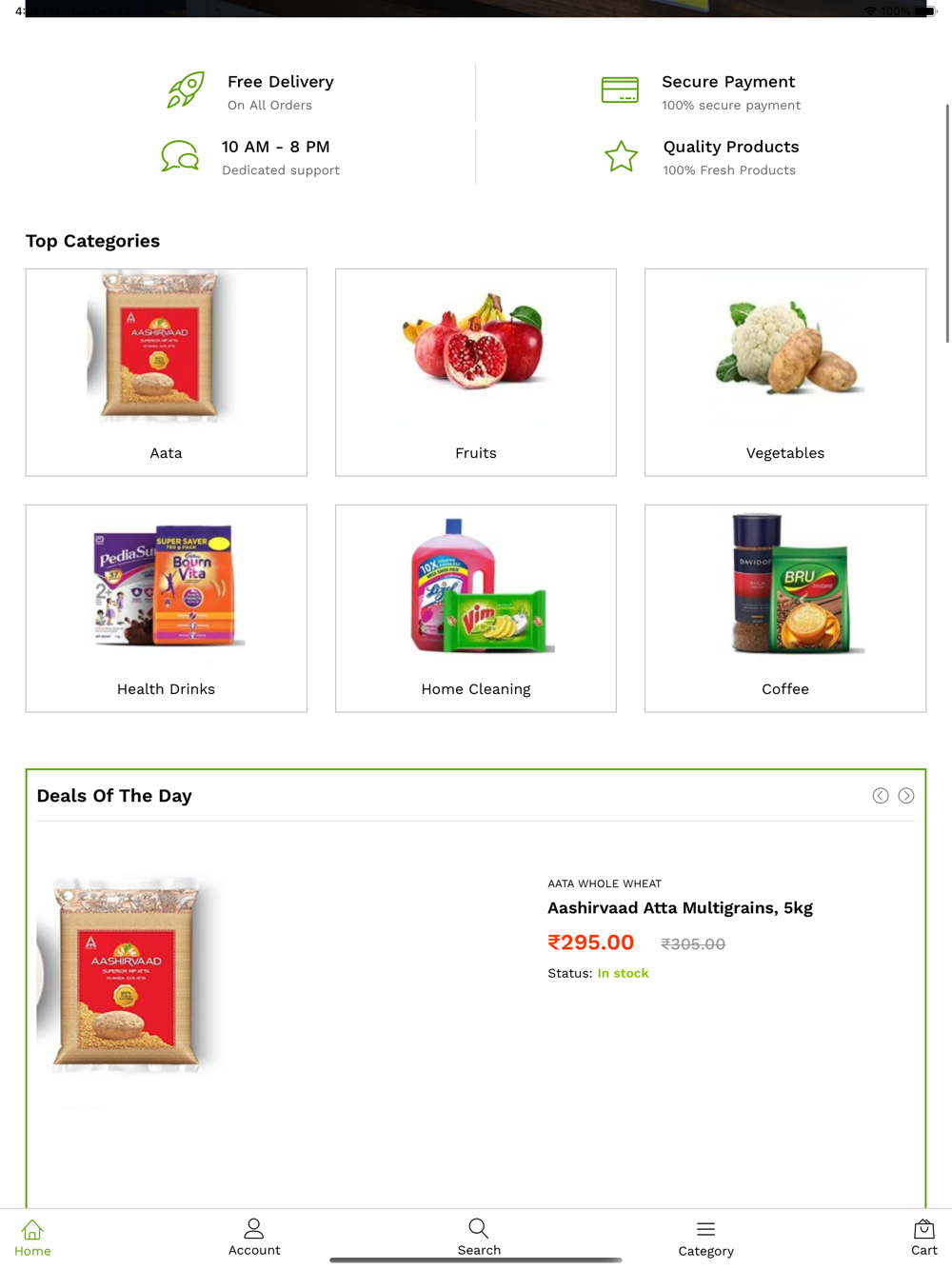Open Aashirvaad Atta Multigrains, 5kg product link
The image size is (952, 1270).
pos(680,908)
